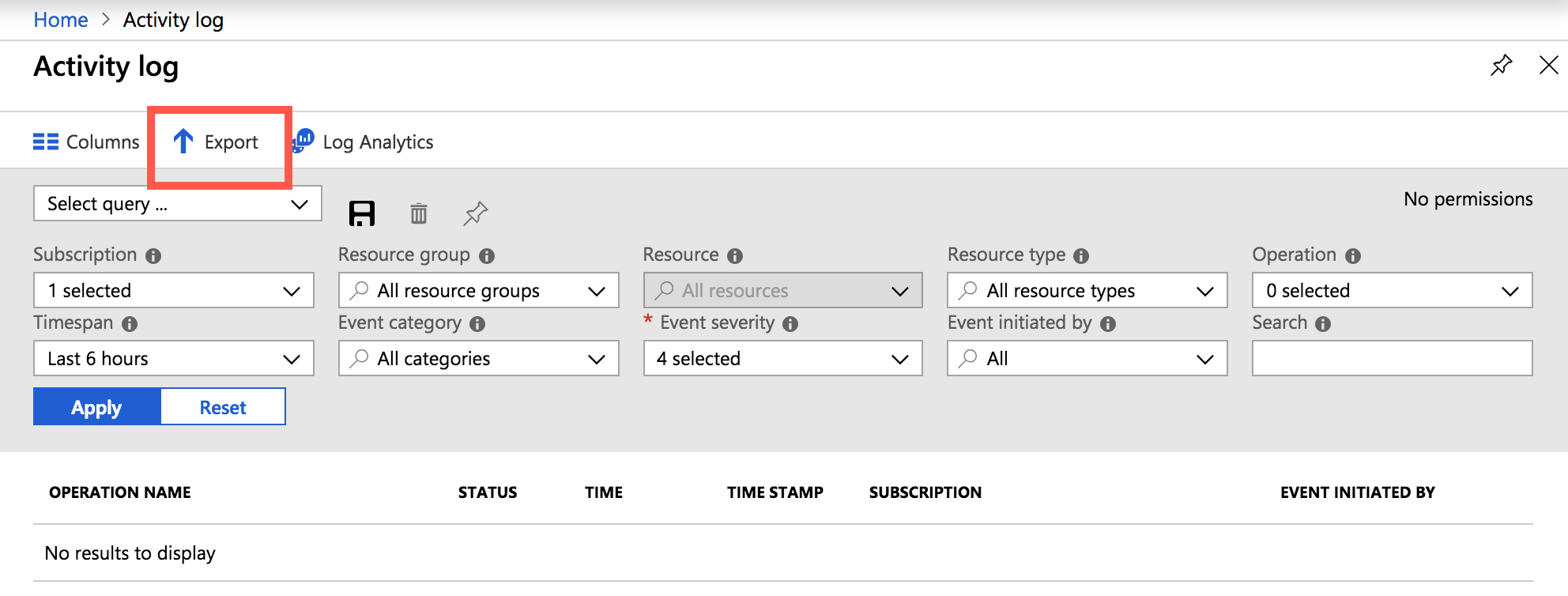Expand the Select query dropdown
Viewport: 1568px width, 596px height.
[x=177, y=204]
